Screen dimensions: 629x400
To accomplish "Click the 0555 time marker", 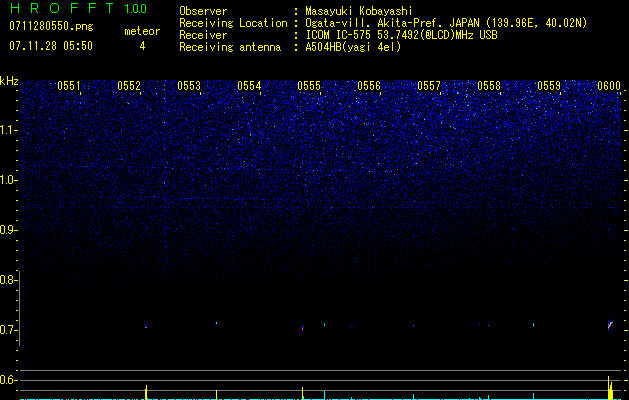I will tap(309, 86).
